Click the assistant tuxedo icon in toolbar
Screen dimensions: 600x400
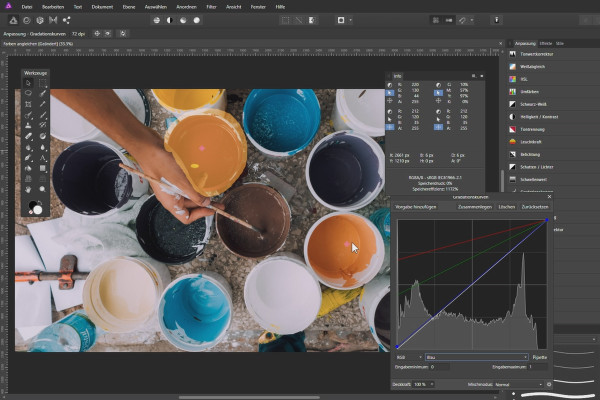tap(496, 20)
